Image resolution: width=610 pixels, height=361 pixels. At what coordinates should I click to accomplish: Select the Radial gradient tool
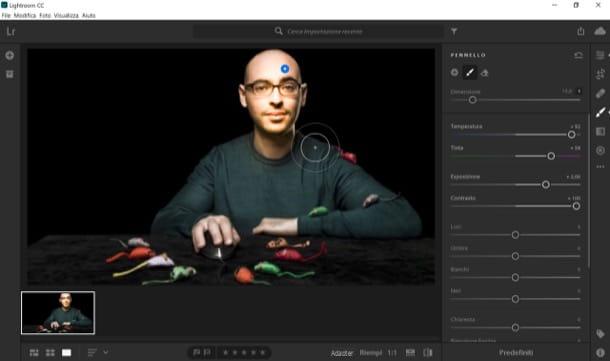pos(600,150)
